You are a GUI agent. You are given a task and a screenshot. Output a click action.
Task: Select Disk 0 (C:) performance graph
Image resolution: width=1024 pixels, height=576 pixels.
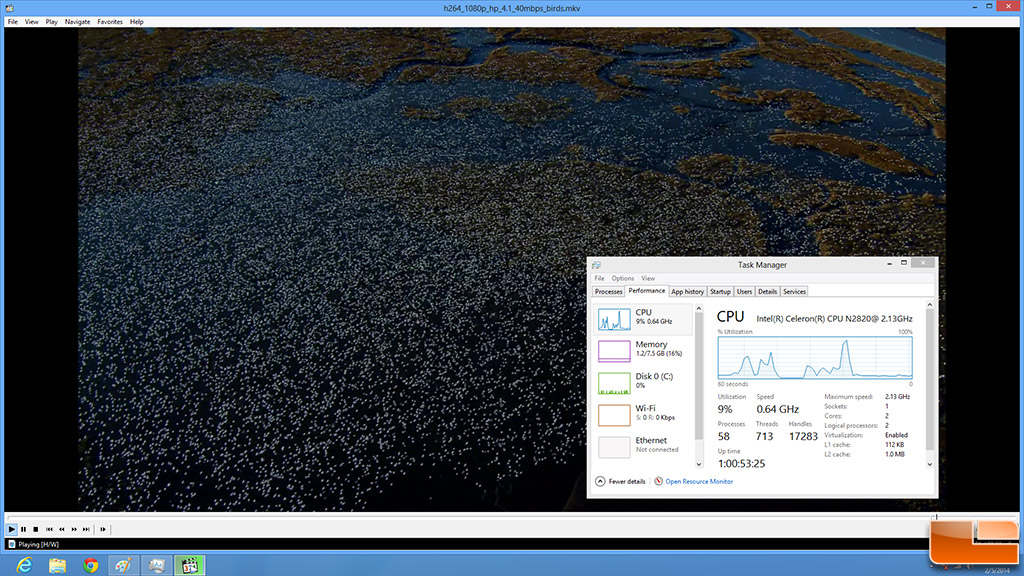645,382
